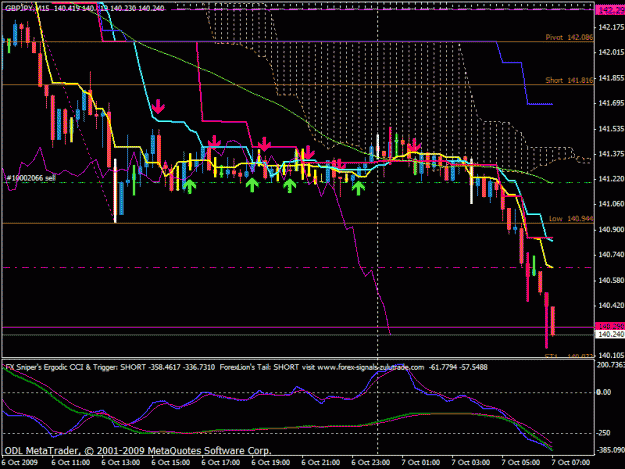Select tall white candle near 6 Oct 13:00
625x469 pixels.
tap(115, 191)
